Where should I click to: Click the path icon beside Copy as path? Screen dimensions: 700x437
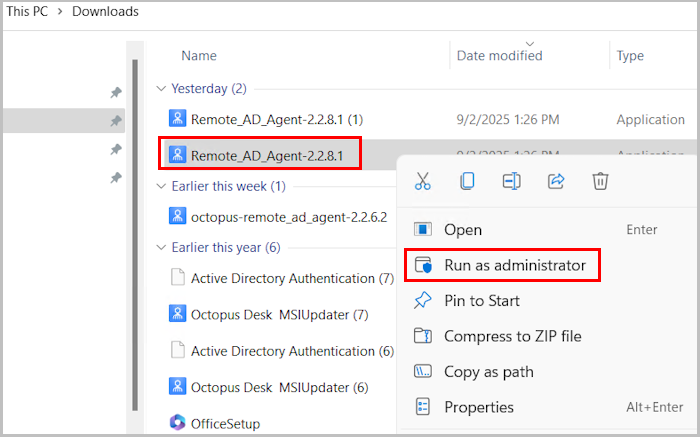point(422,371)
